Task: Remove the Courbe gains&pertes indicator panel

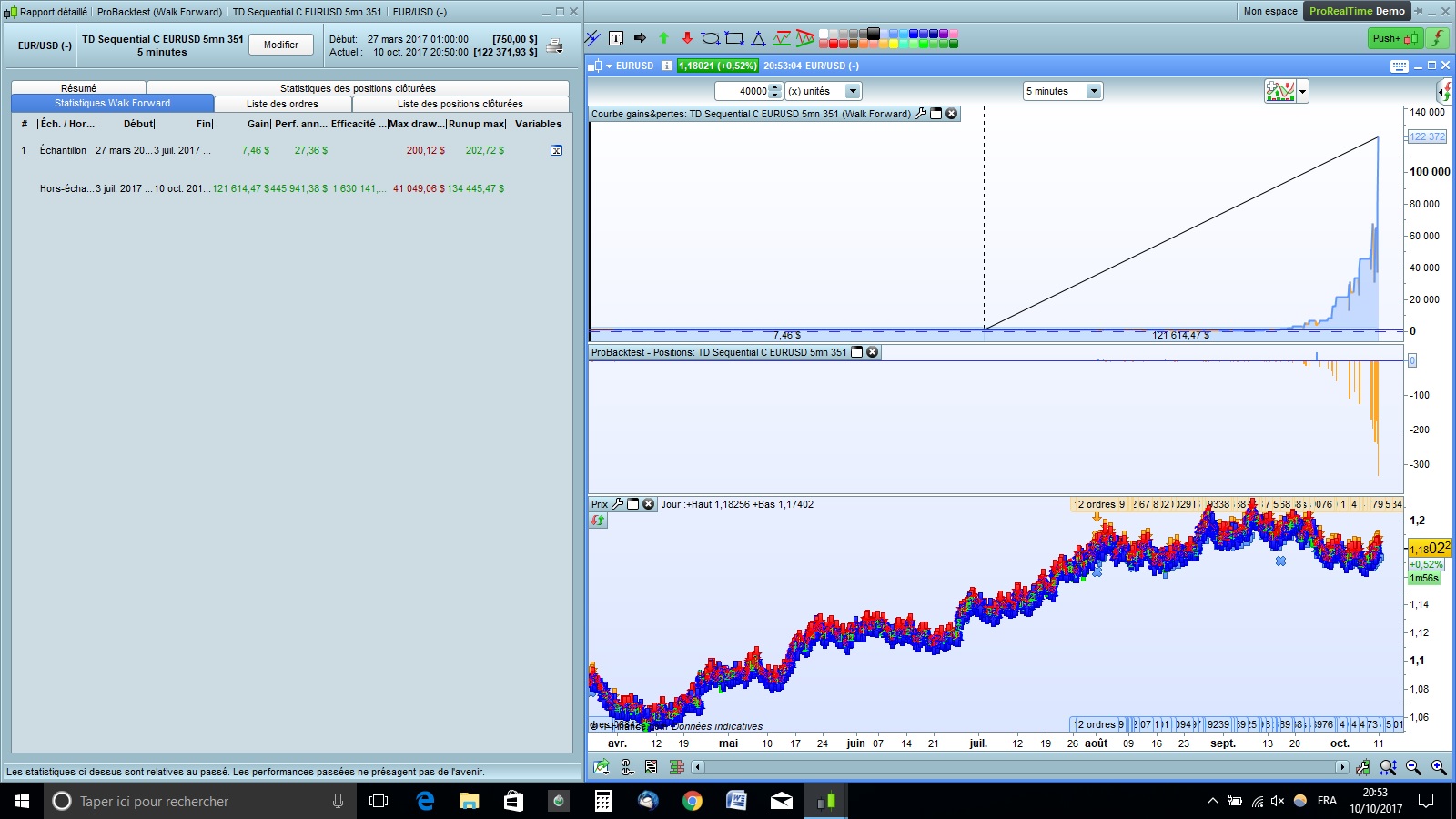Action: 951,114
